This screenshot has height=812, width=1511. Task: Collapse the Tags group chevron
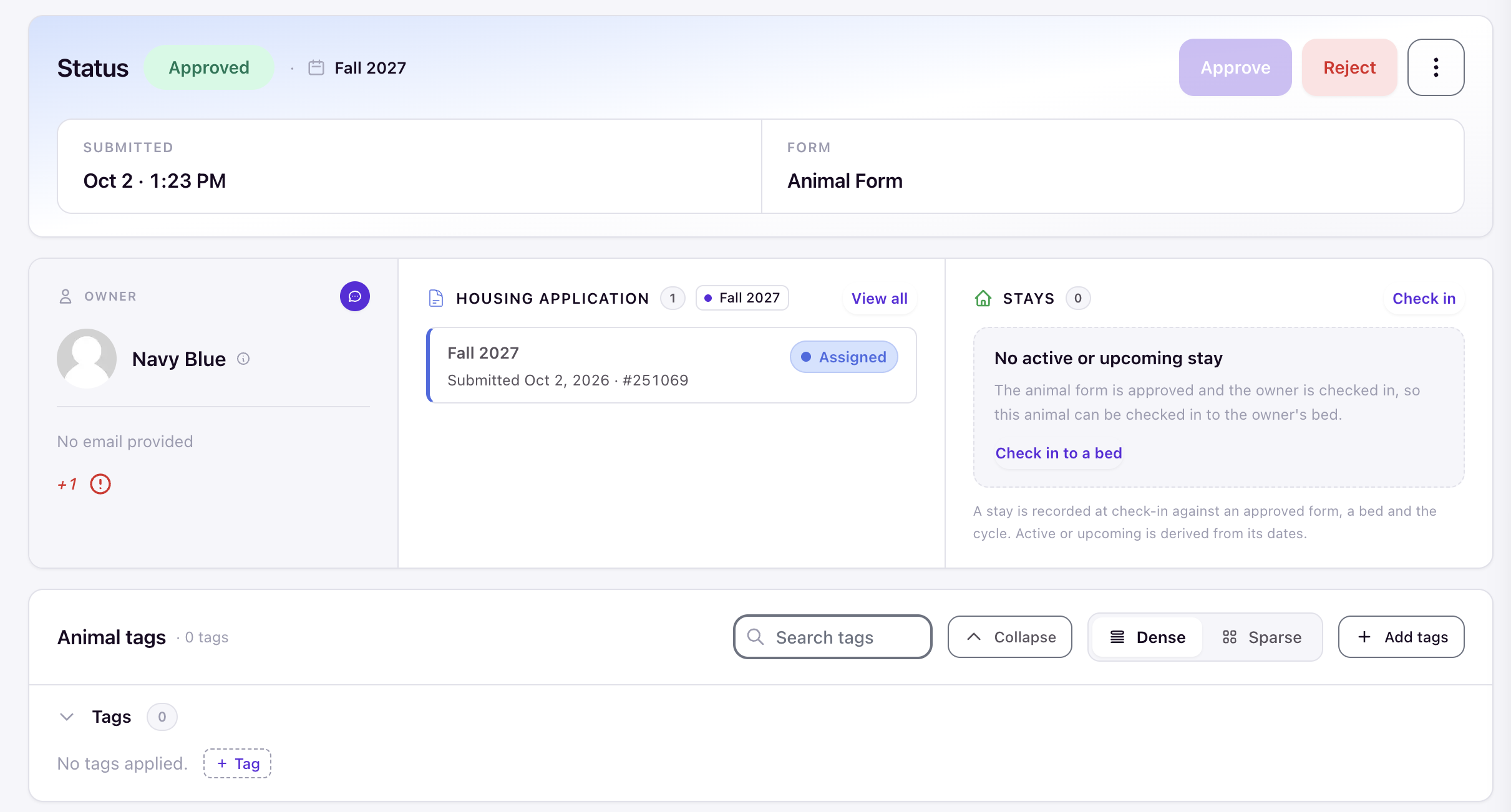(x=67, y=717)
